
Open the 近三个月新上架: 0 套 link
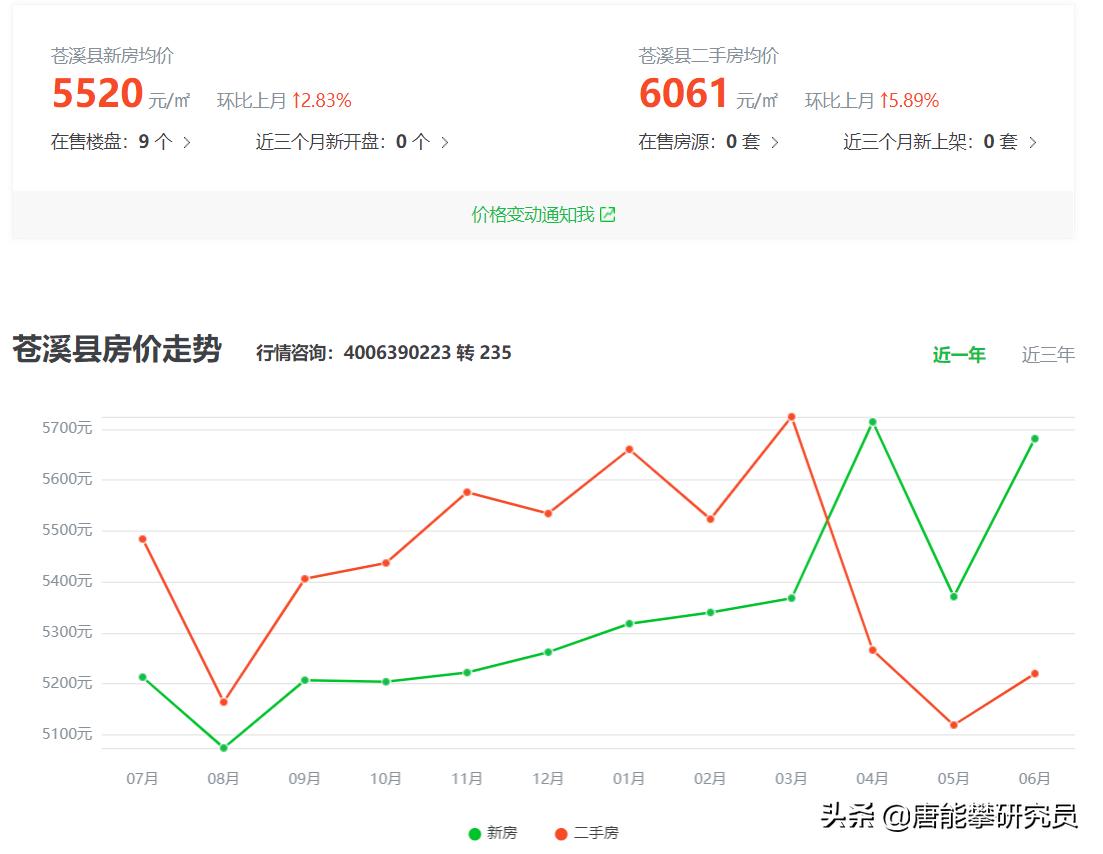[x=940, y=142]
